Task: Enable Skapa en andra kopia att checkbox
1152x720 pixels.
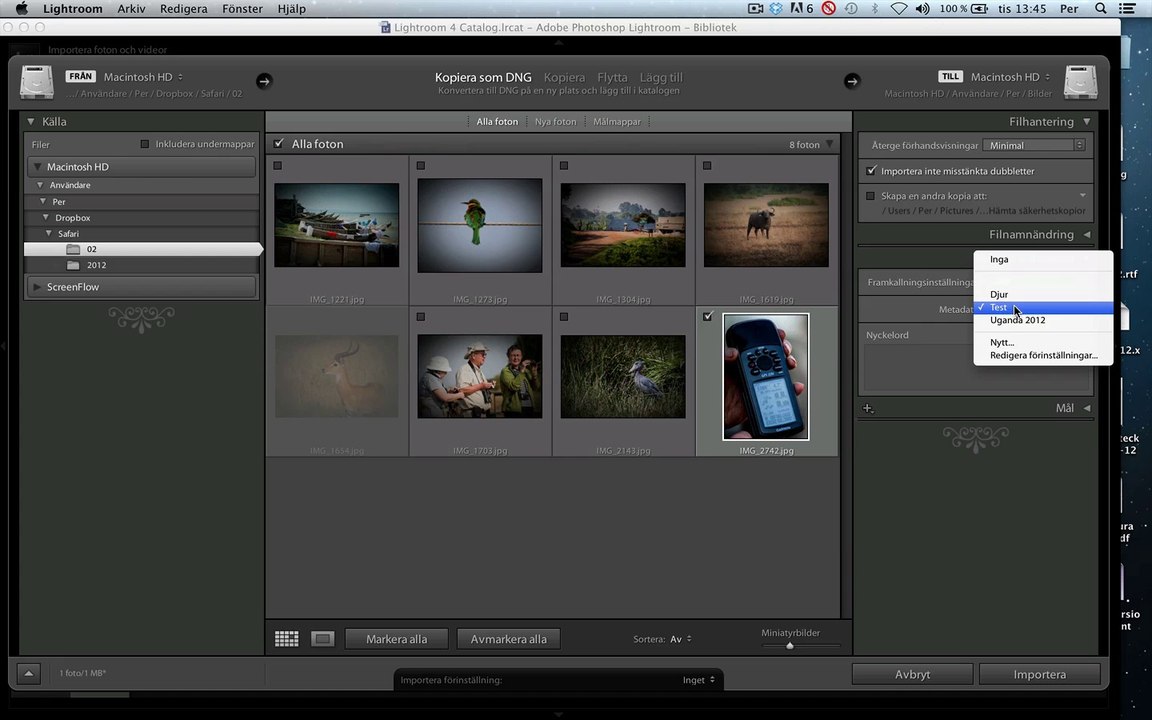Action: point(871,196)
